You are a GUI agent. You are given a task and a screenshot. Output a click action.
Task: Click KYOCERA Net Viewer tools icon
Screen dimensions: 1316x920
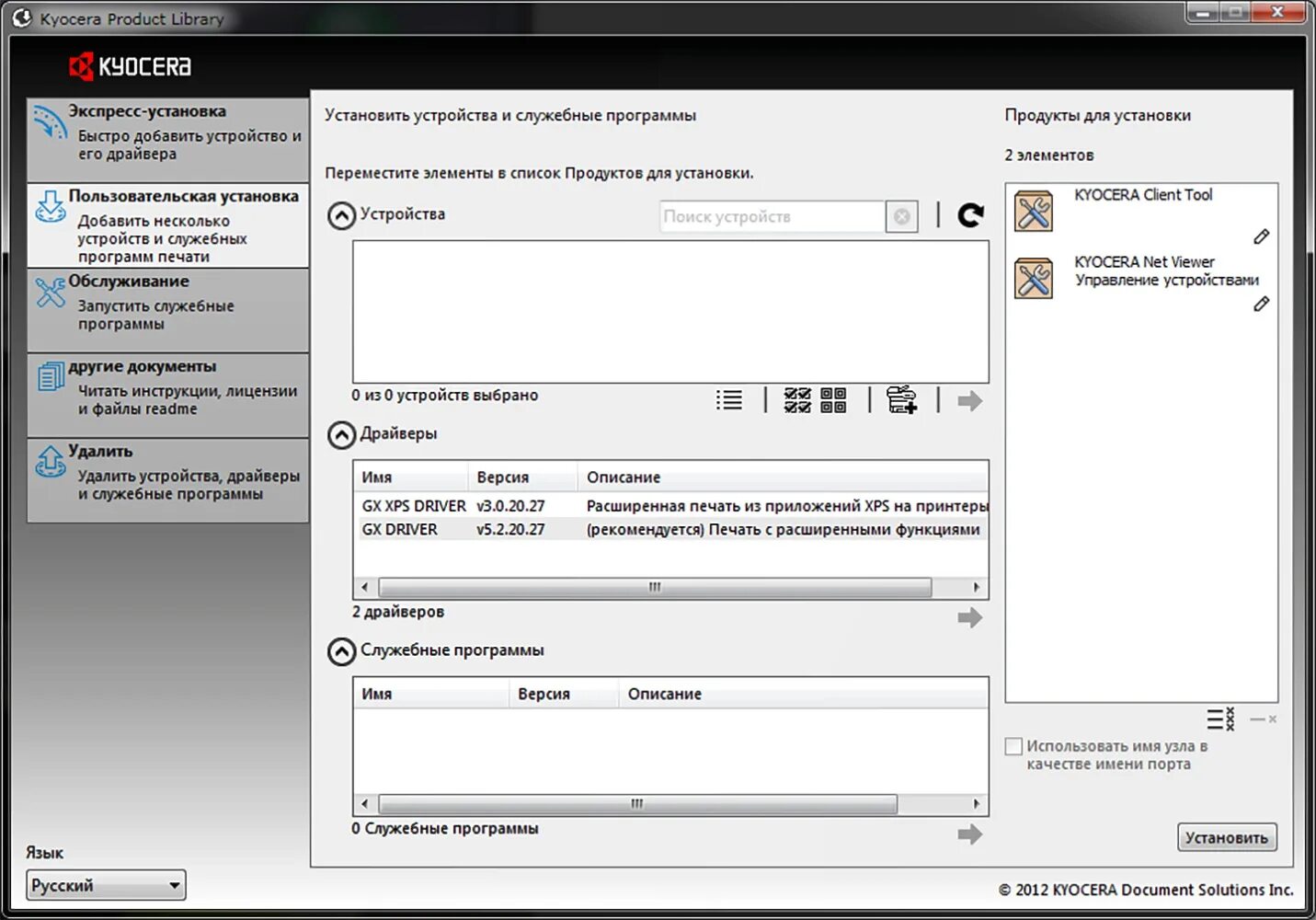click(x=1034, y=278)
